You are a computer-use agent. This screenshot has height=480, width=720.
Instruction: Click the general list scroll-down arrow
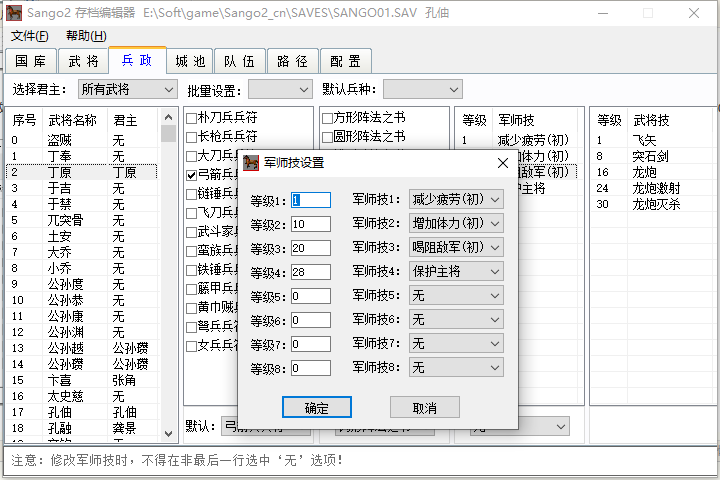(x=169, y=434)
